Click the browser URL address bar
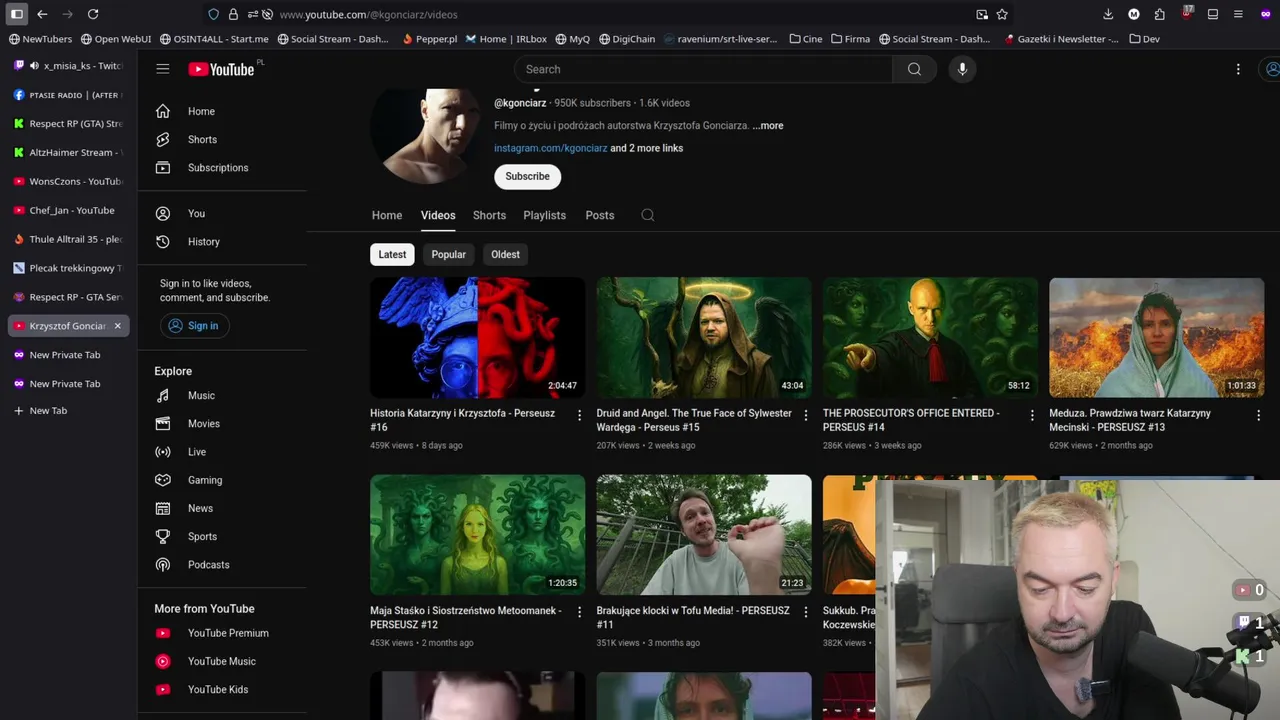 click(620, 14)
